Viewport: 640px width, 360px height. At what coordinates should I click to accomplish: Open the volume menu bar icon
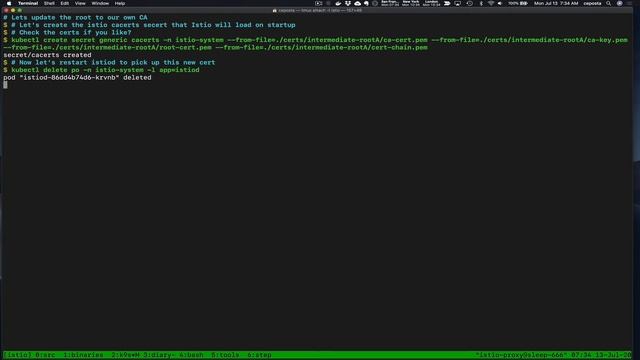[500, 3]
